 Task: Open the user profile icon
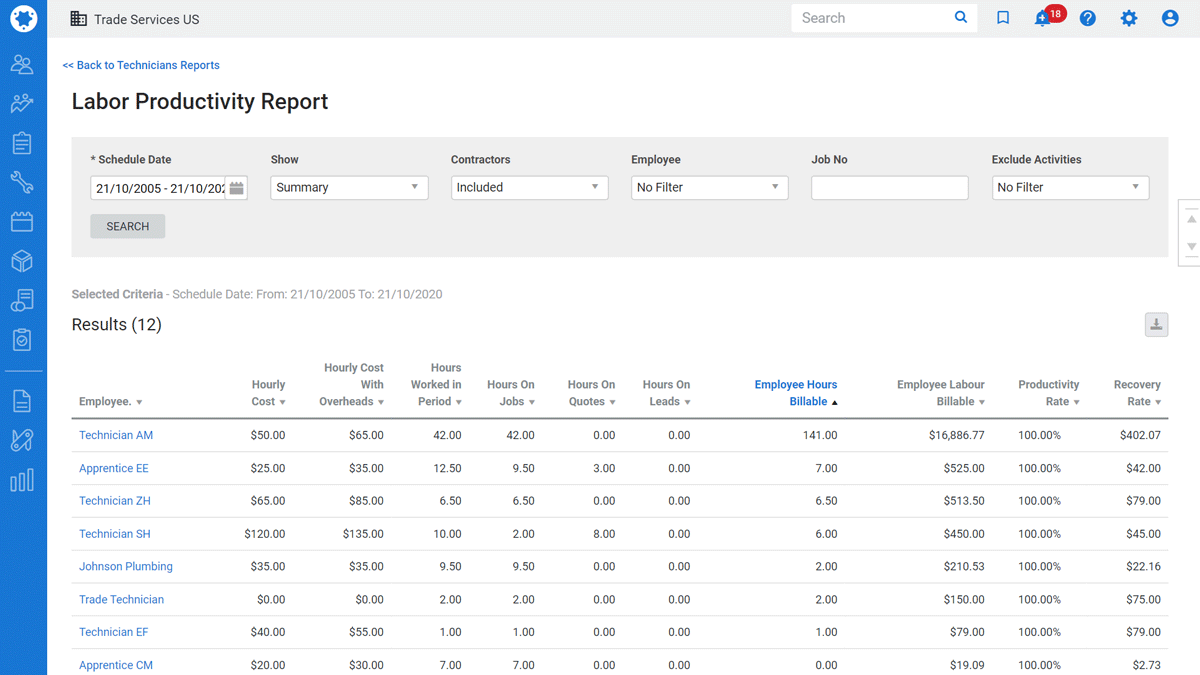point(1170,18)
